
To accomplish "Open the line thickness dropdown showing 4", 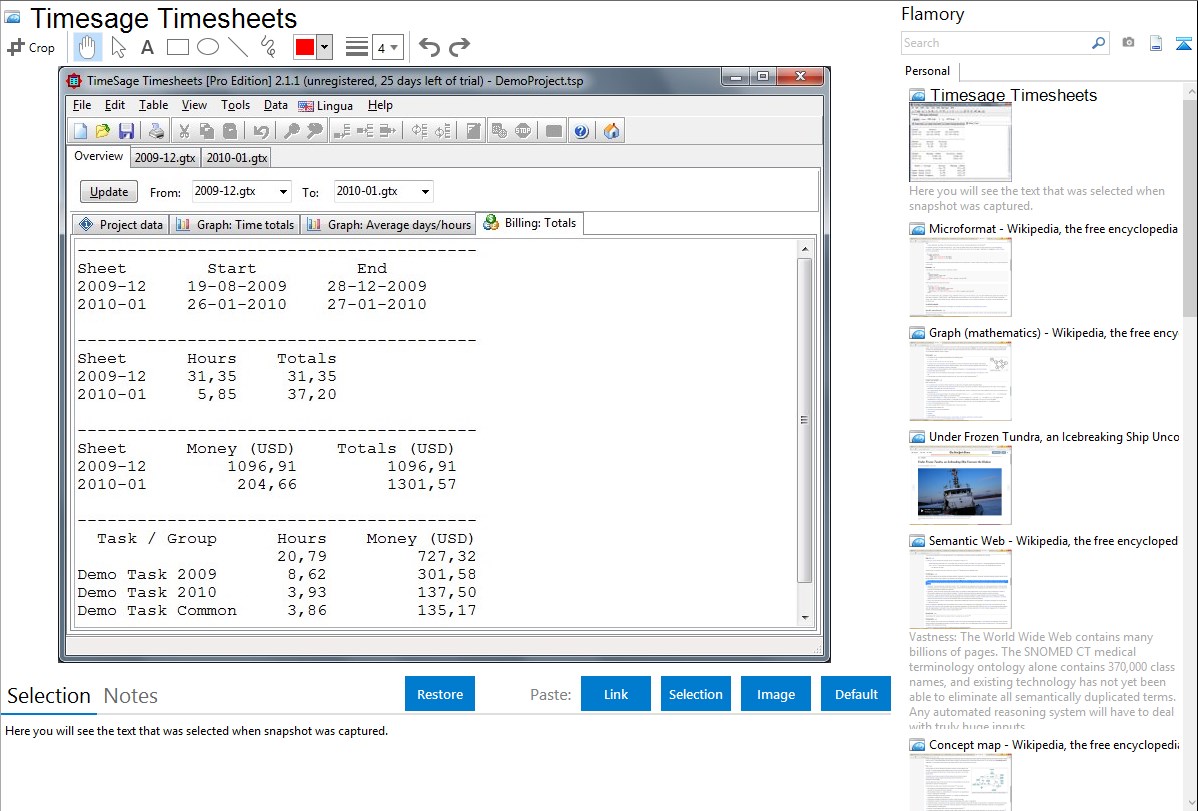I will click(387, 48).
